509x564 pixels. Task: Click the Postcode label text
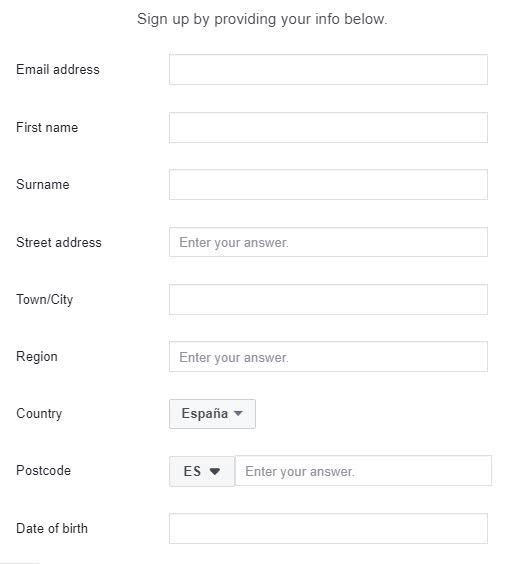pos(44,470)
